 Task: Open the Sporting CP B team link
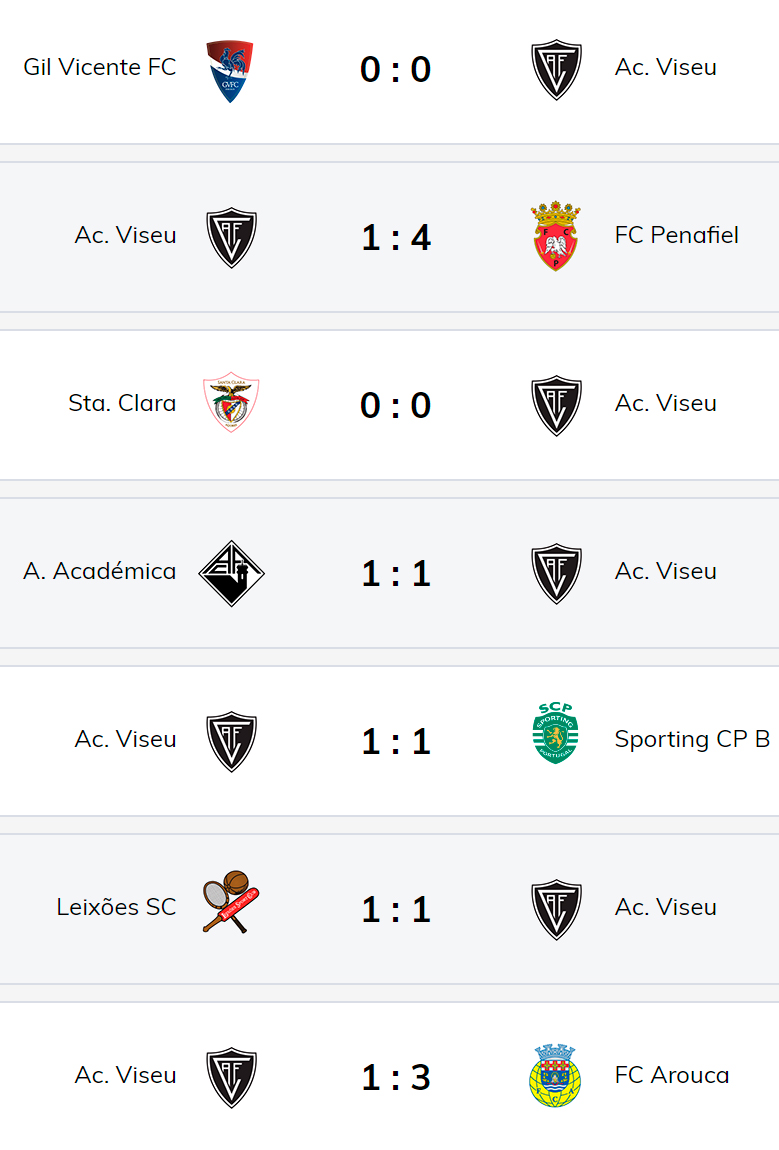pos(692,740)
